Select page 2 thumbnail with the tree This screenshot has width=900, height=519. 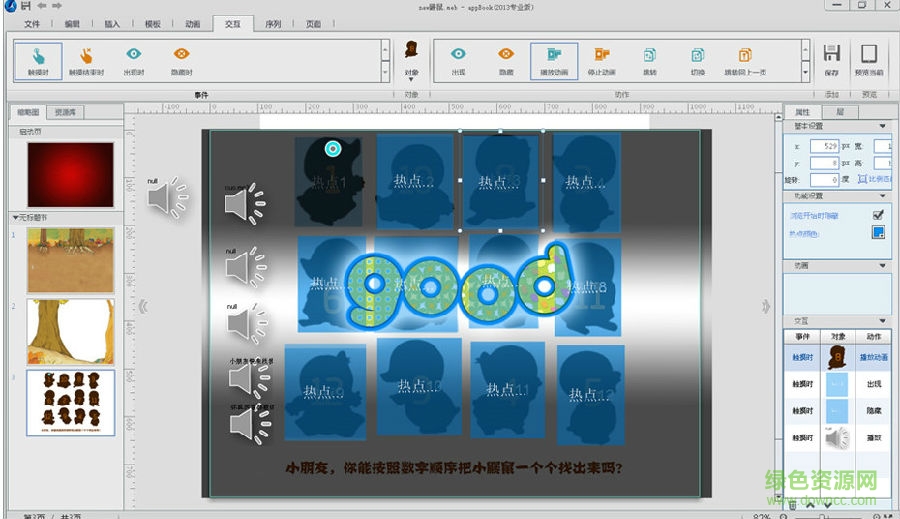(x=70, y=331)
